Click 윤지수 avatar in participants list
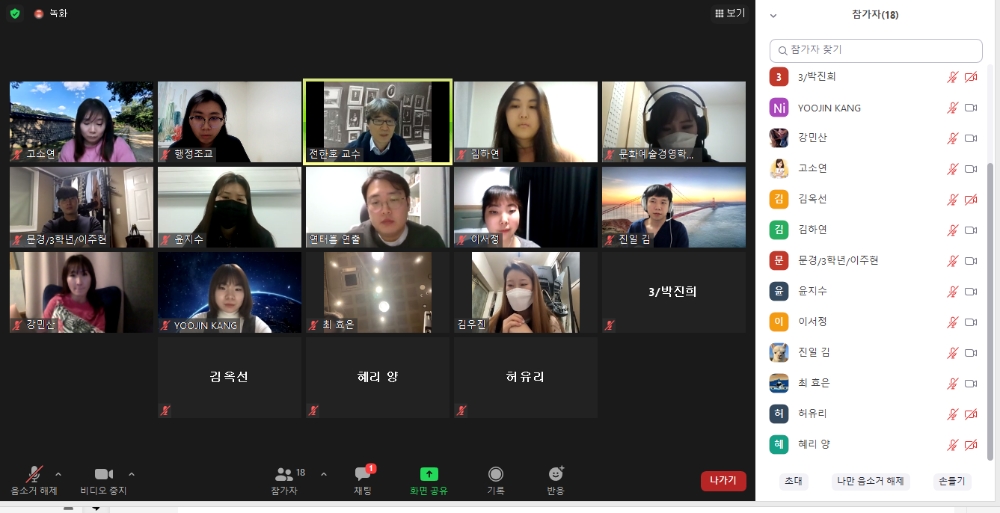Screen dimensions: 1000x513 779,291
